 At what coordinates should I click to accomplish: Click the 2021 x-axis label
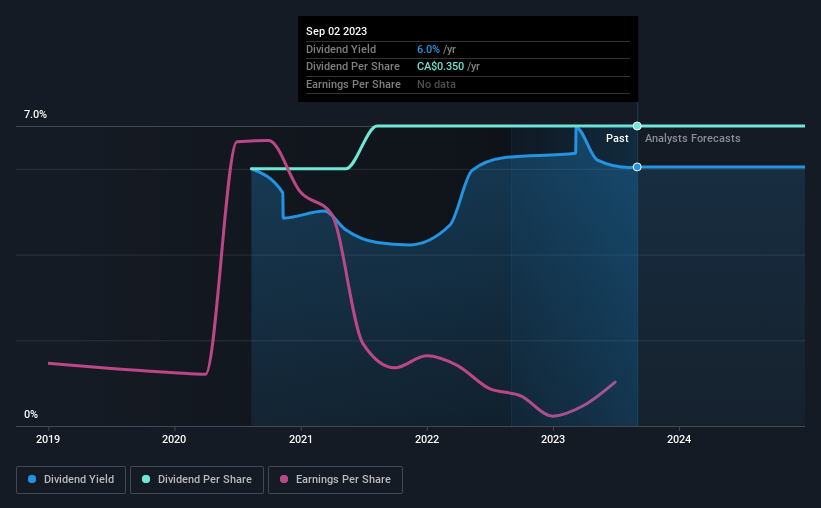301,439
